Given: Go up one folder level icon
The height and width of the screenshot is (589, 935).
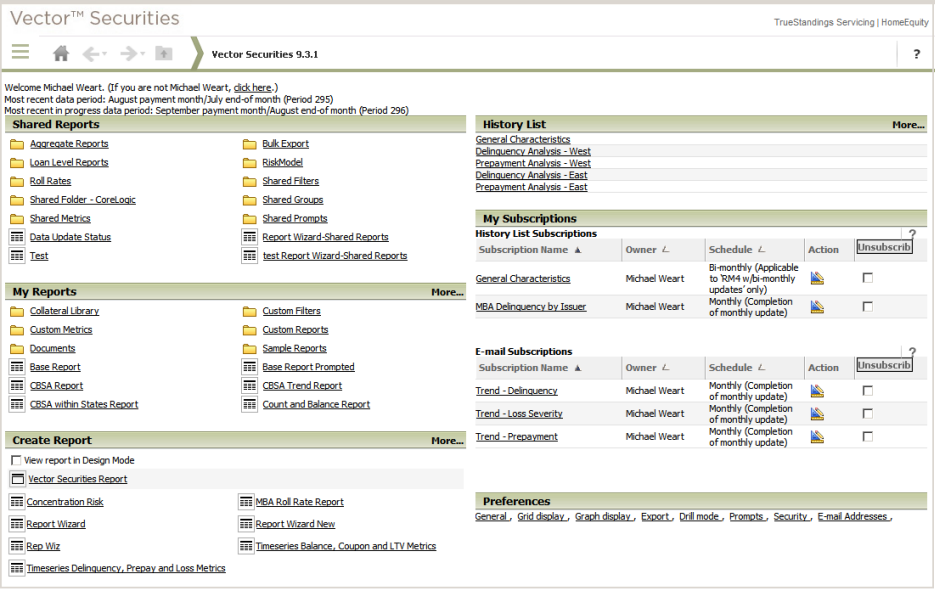Looking at the screenshot, I should [163, 54].
